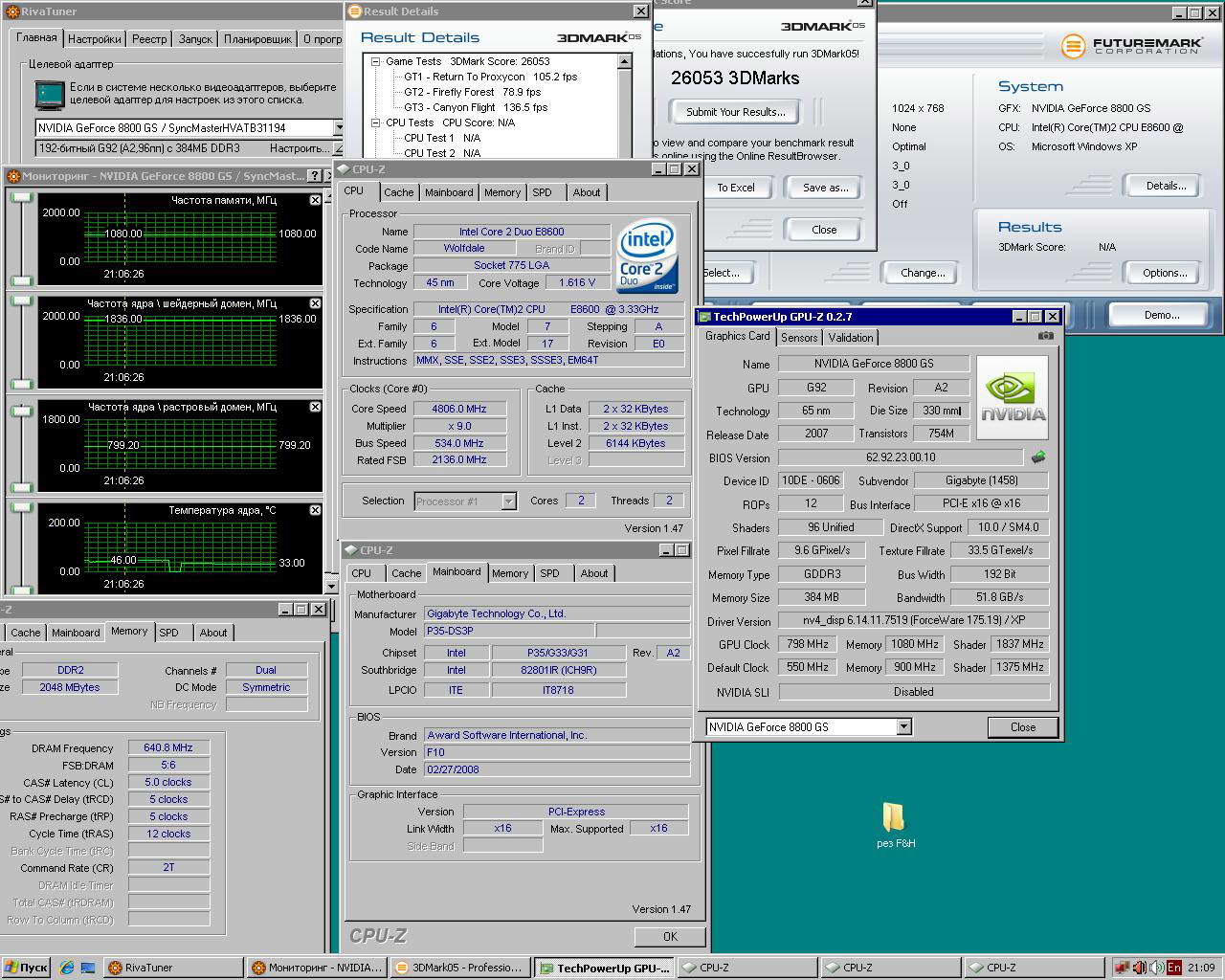The image size is (1225, 980).
Task: Click the GPU-Z BIOS Version field
Action: (902, 457)
